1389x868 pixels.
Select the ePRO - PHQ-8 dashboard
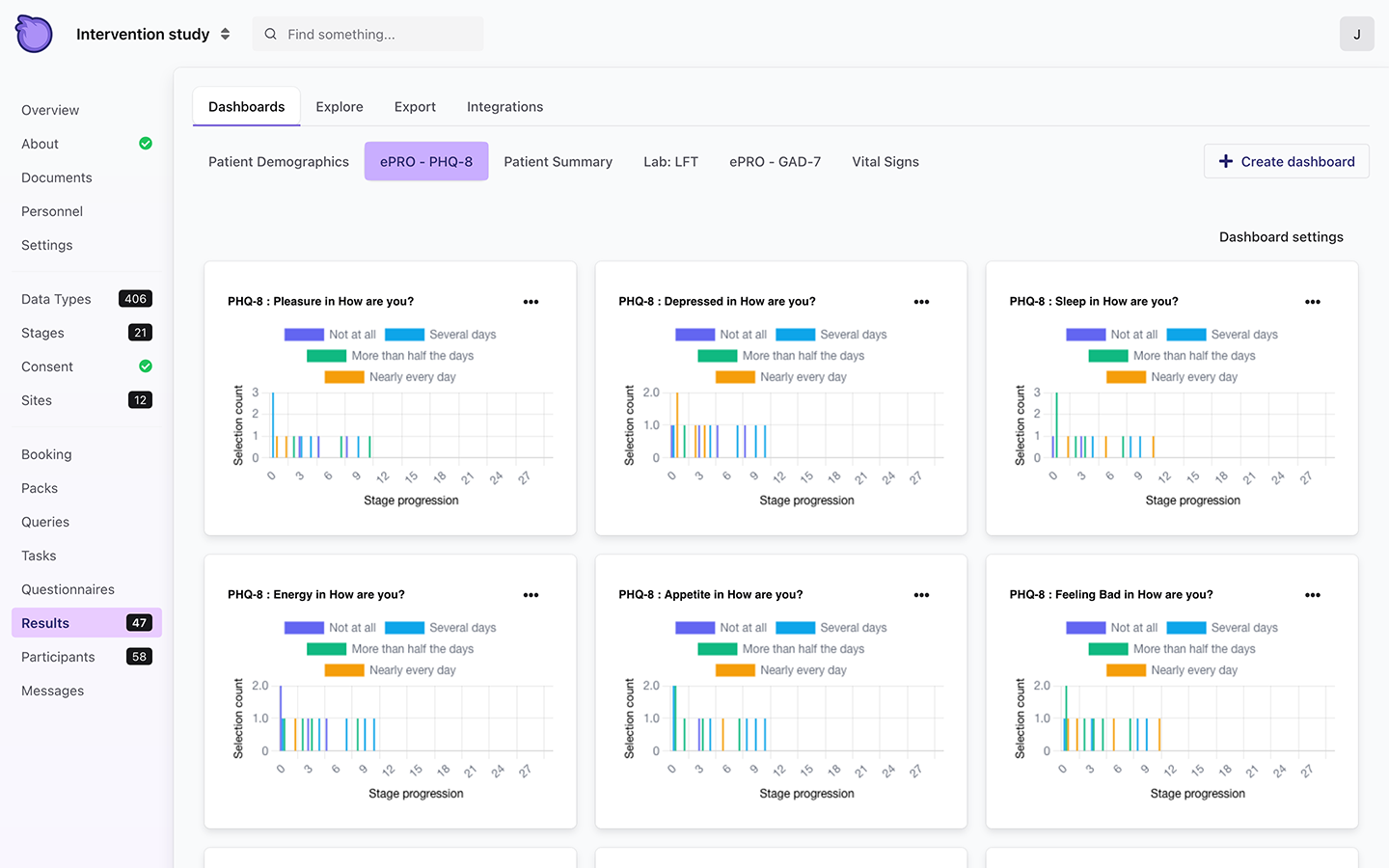click(426, 162)
